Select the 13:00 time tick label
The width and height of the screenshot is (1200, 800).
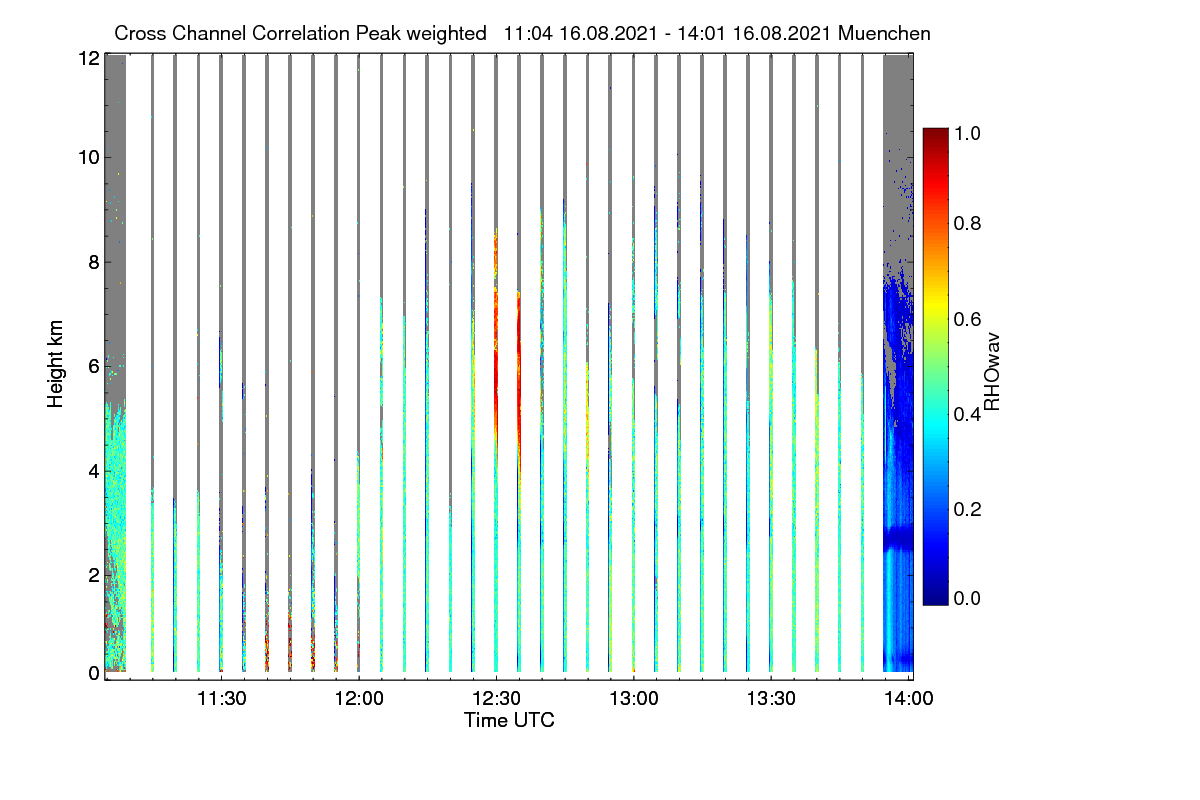point(633,698)
